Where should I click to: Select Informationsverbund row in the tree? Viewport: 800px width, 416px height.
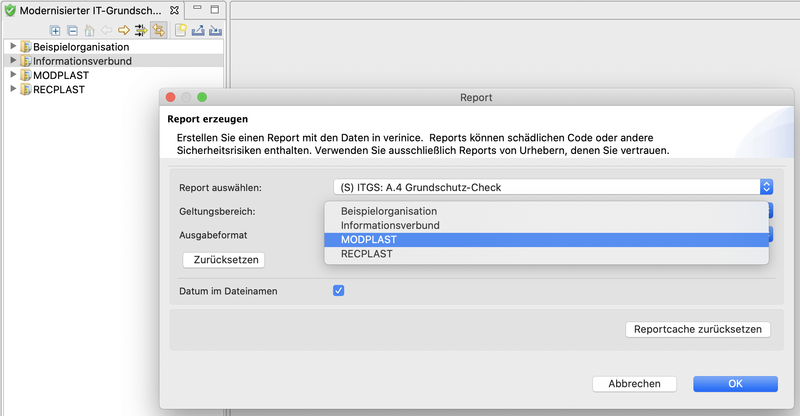pos(114,61)
